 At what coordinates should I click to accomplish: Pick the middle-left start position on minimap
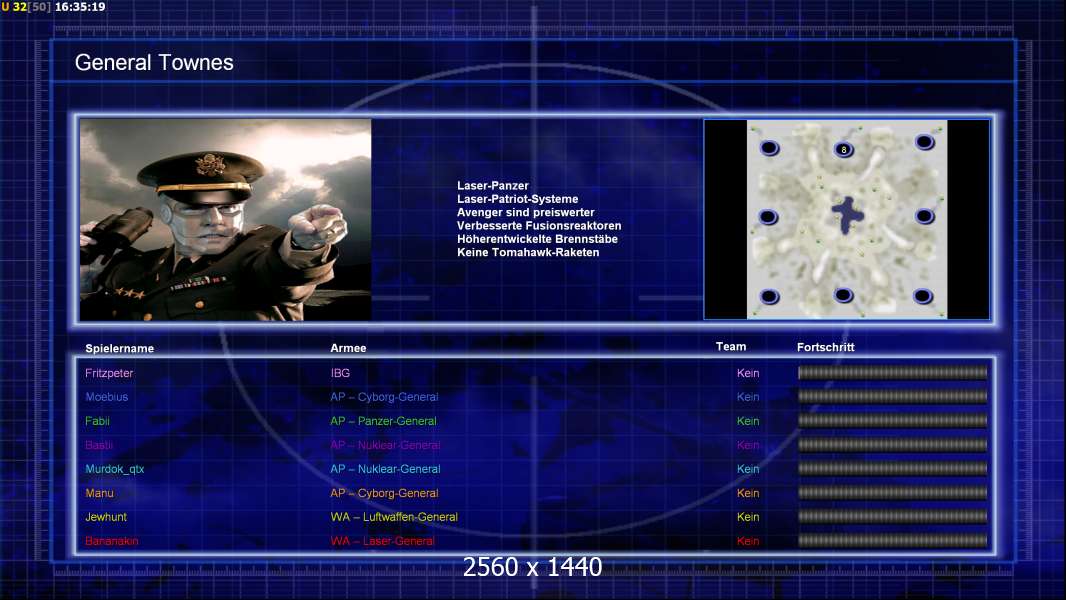768,217
